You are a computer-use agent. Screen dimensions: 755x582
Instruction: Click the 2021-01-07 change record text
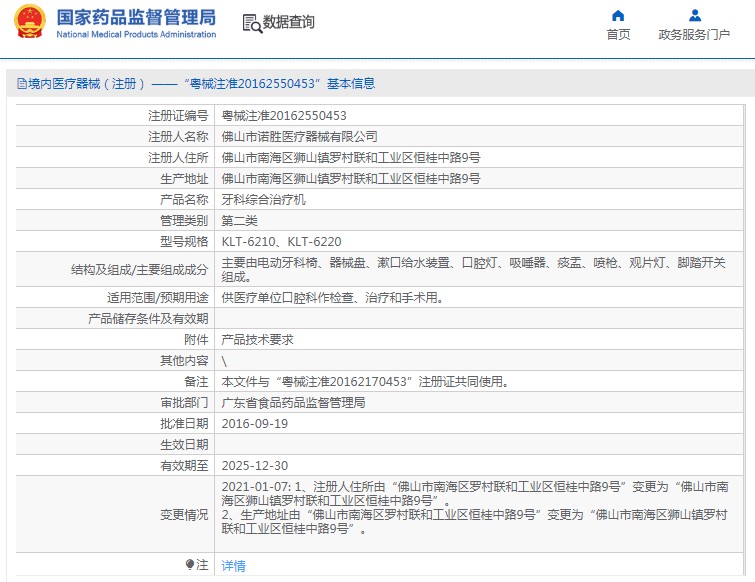[475, 508]
